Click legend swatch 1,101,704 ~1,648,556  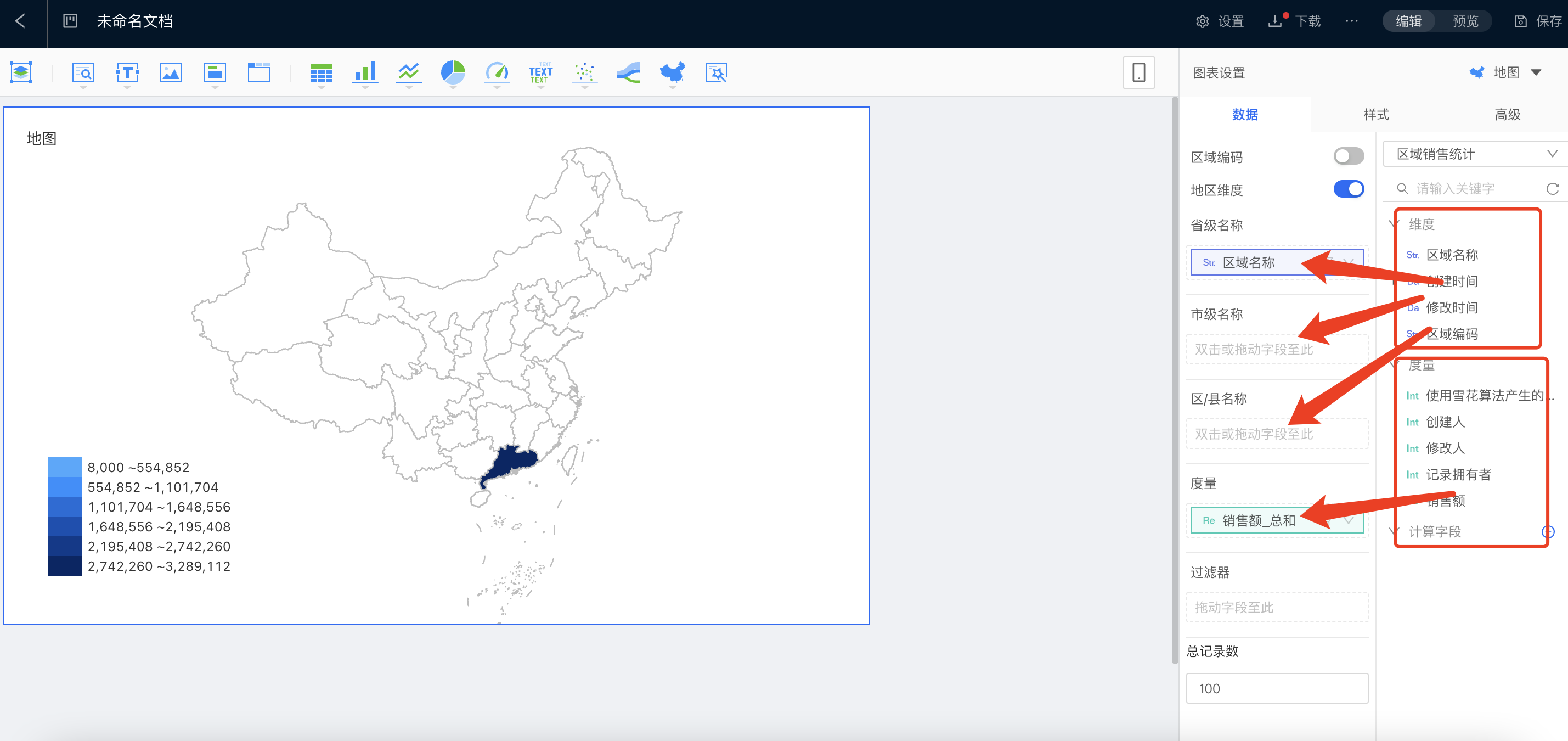point(65,507)
